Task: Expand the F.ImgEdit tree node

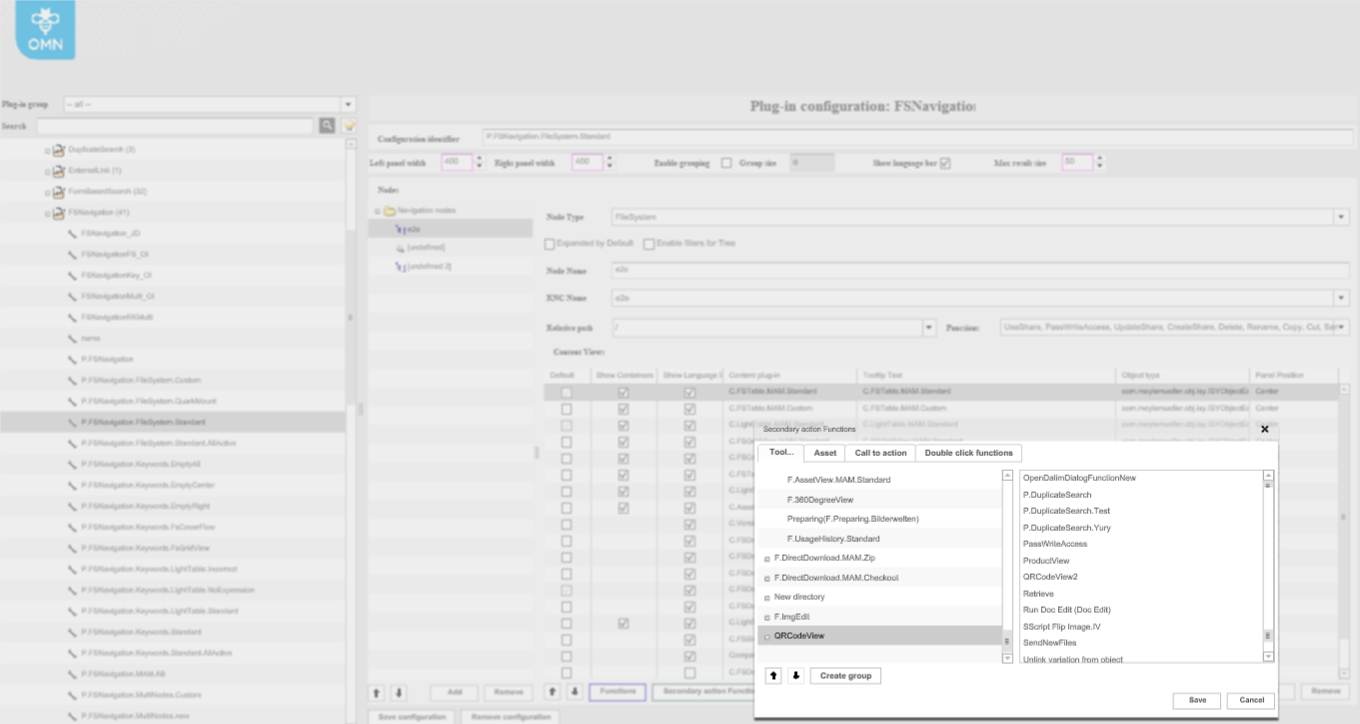Action: pos(767,617)
